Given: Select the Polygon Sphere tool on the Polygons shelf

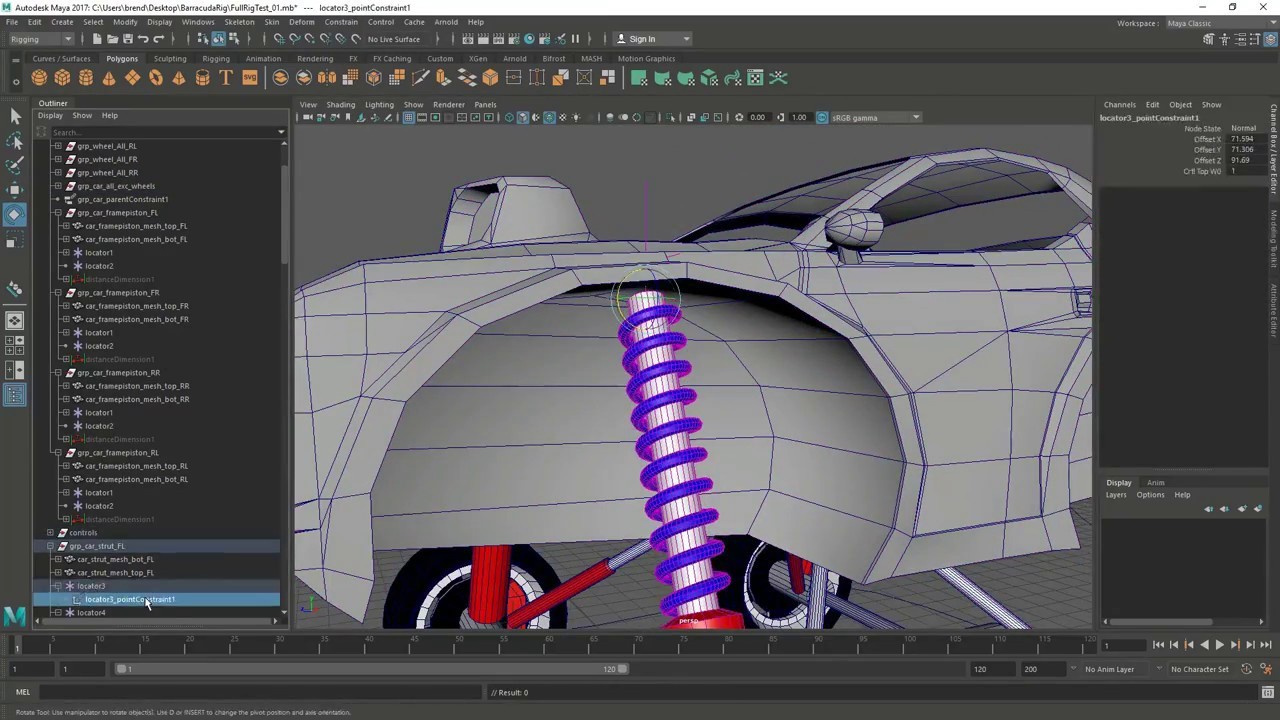Looking at the screenshot, I should coord(39,79).
